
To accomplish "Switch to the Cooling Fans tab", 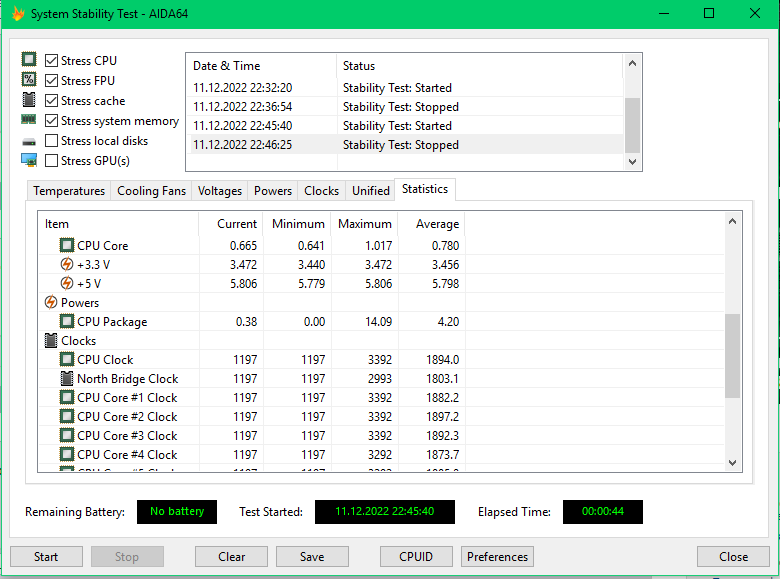I will tap(151, 191).
